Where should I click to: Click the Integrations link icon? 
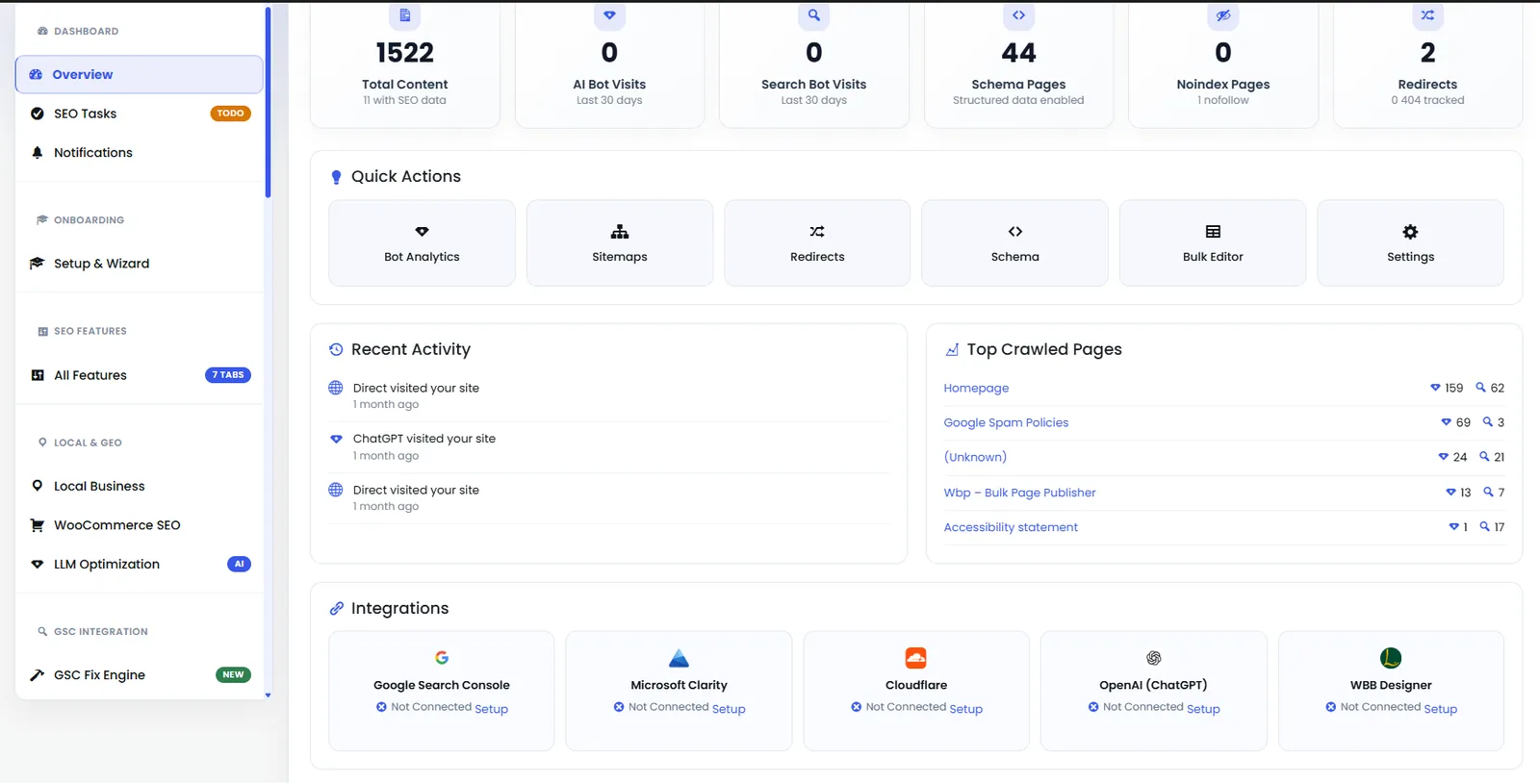tap(336, 609)
